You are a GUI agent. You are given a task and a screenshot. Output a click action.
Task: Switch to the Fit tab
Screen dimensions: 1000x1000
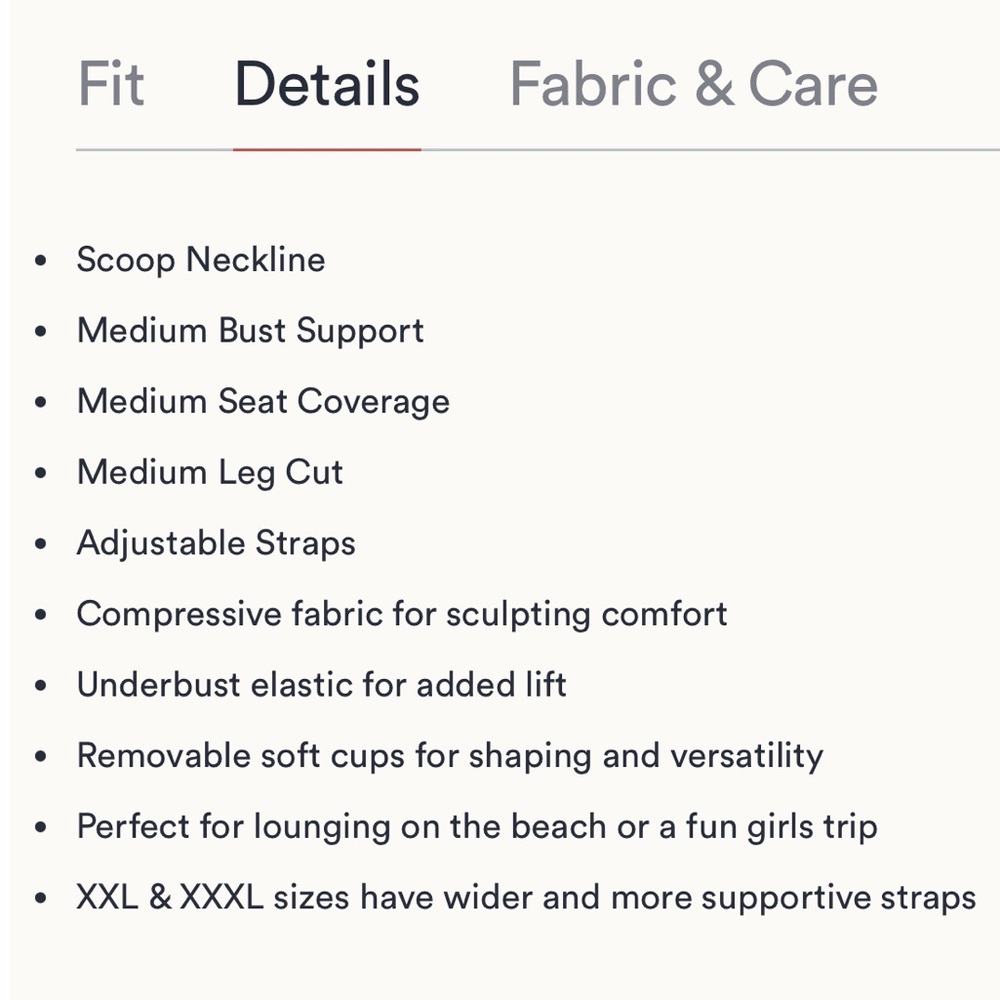[111, 84]
